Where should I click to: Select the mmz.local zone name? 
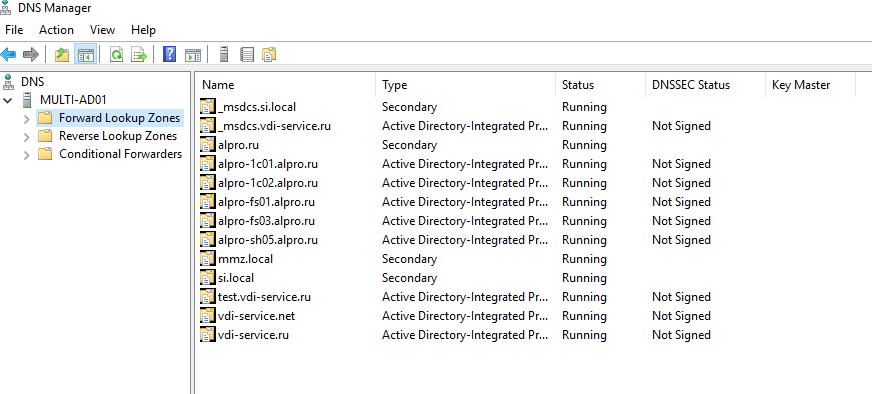pos(245,259)
